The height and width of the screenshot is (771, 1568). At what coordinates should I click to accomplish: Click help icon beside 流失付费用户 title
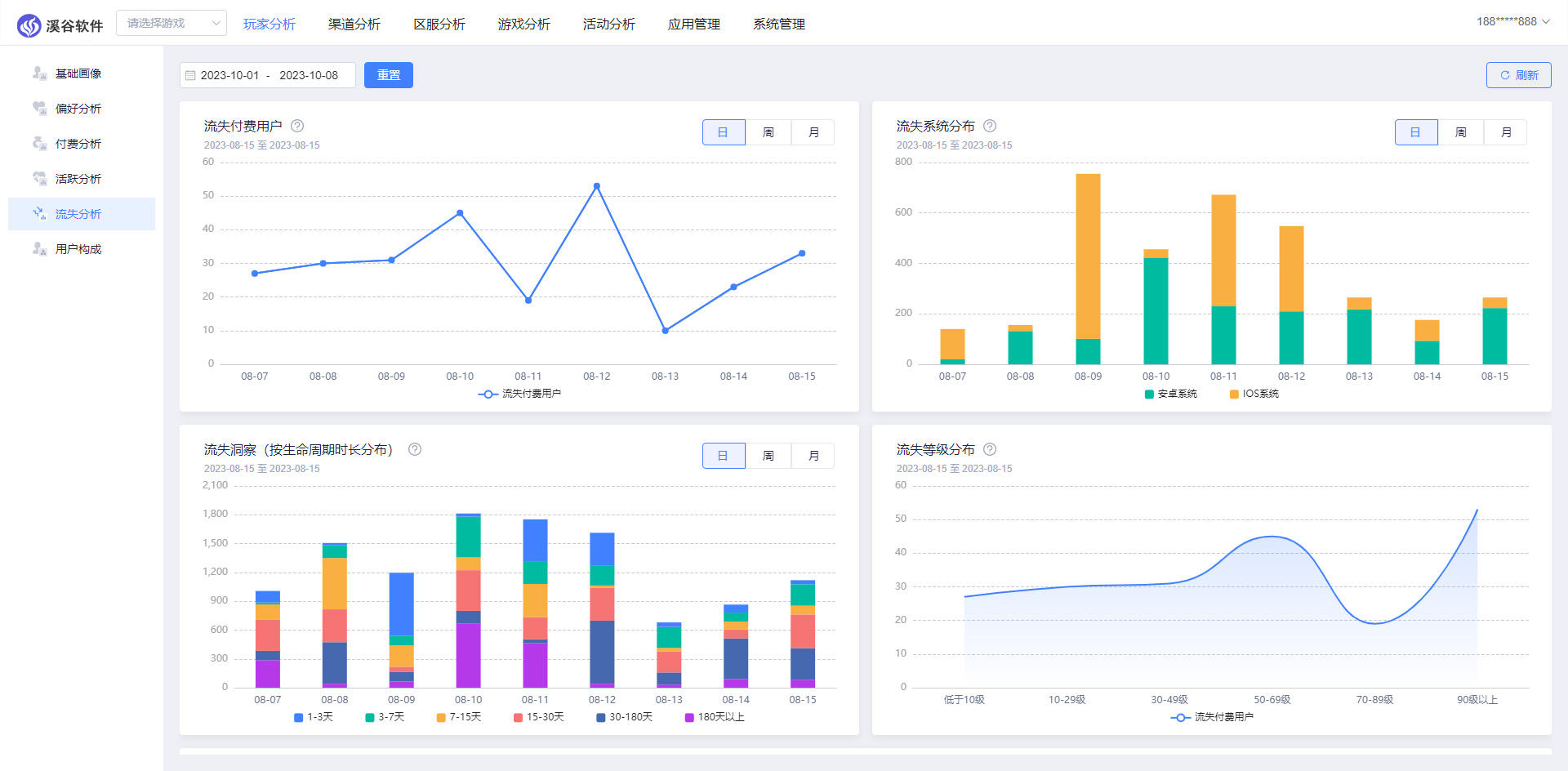click(297, 126)
